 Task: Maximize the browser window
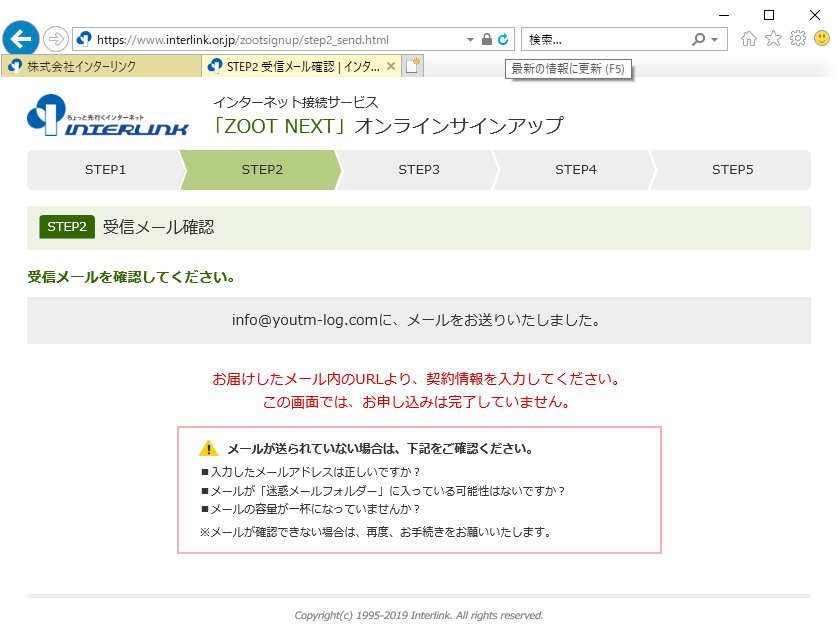tap(769, 15)
